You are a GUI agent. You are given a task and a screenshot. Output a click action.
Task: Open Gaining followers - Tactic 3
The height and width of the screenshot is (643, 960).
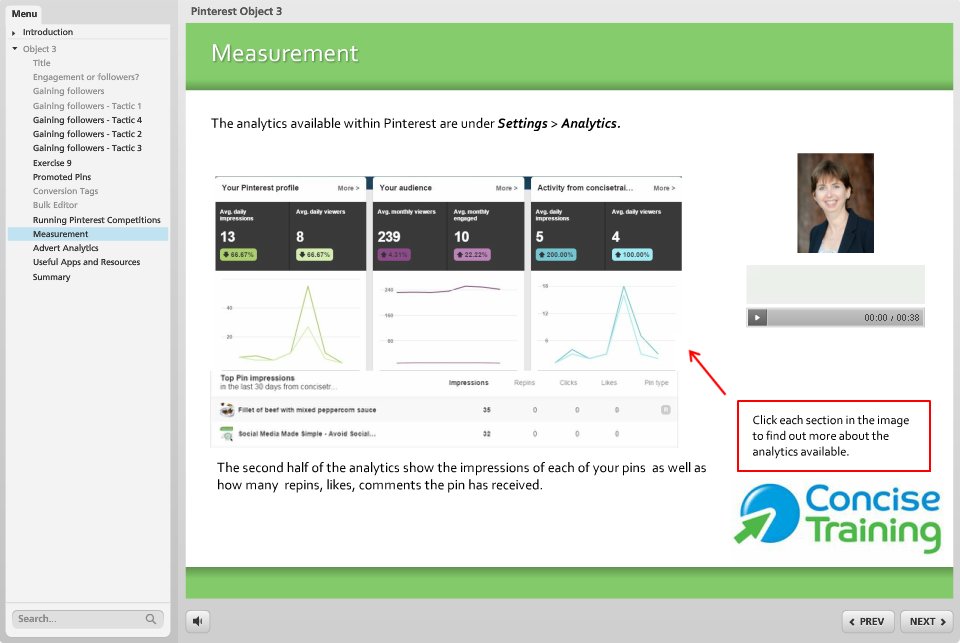pyautogui.click(x=87, y=148)
